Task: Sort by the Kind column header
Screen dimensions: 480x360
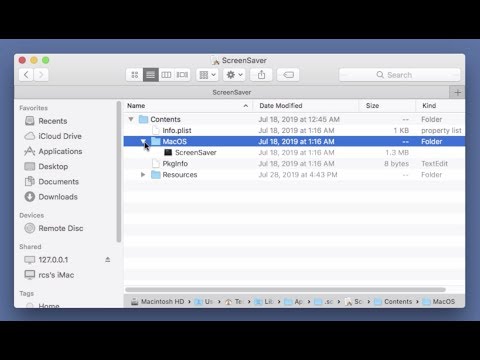Action: [440, 106]
